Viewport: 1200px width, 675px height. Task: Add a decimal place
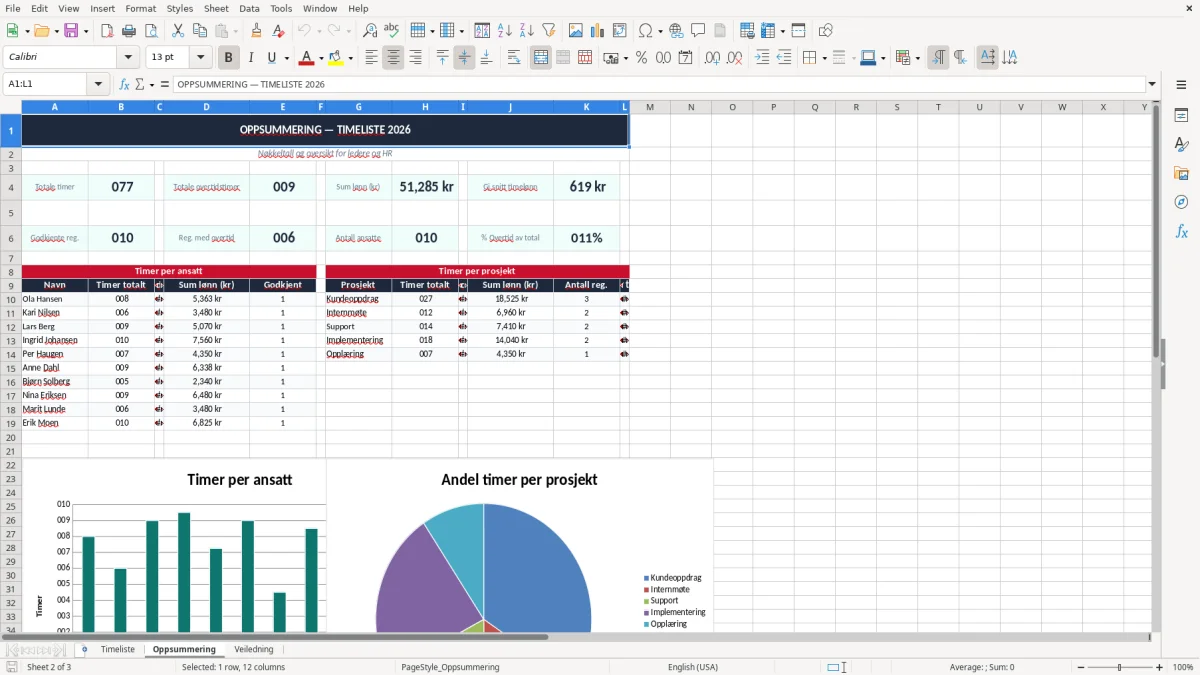tap(713, 58)
